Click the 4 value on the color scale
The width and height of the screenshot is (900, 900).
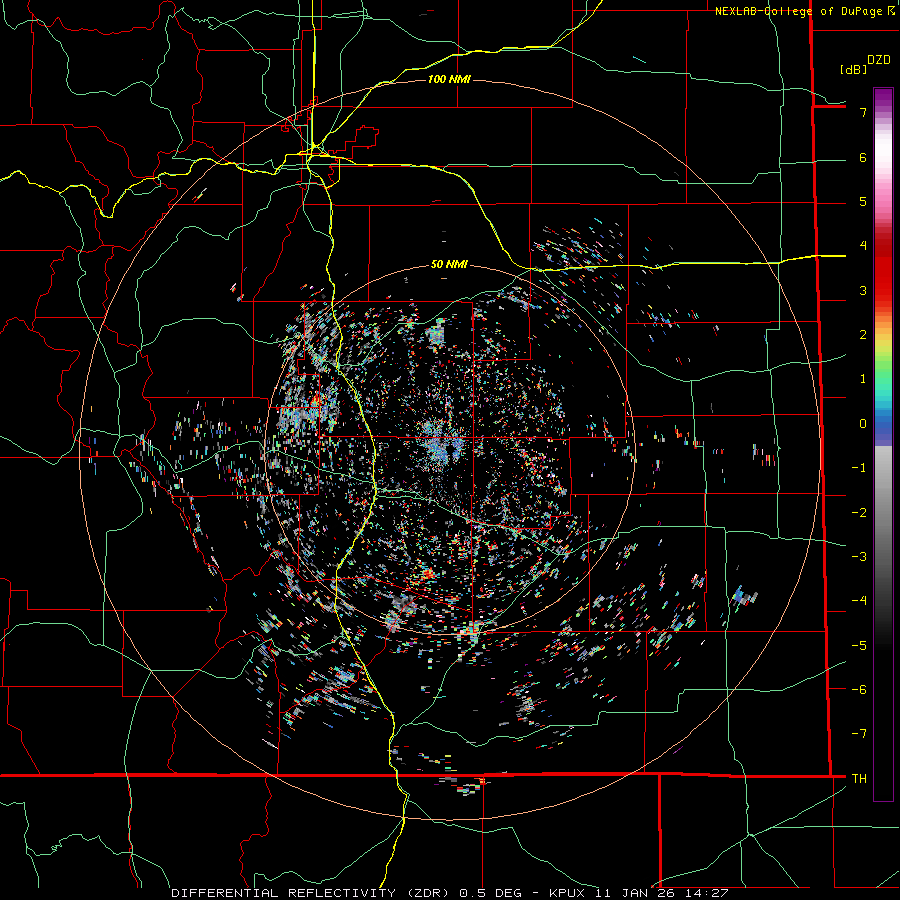click(x=863, y=246)
